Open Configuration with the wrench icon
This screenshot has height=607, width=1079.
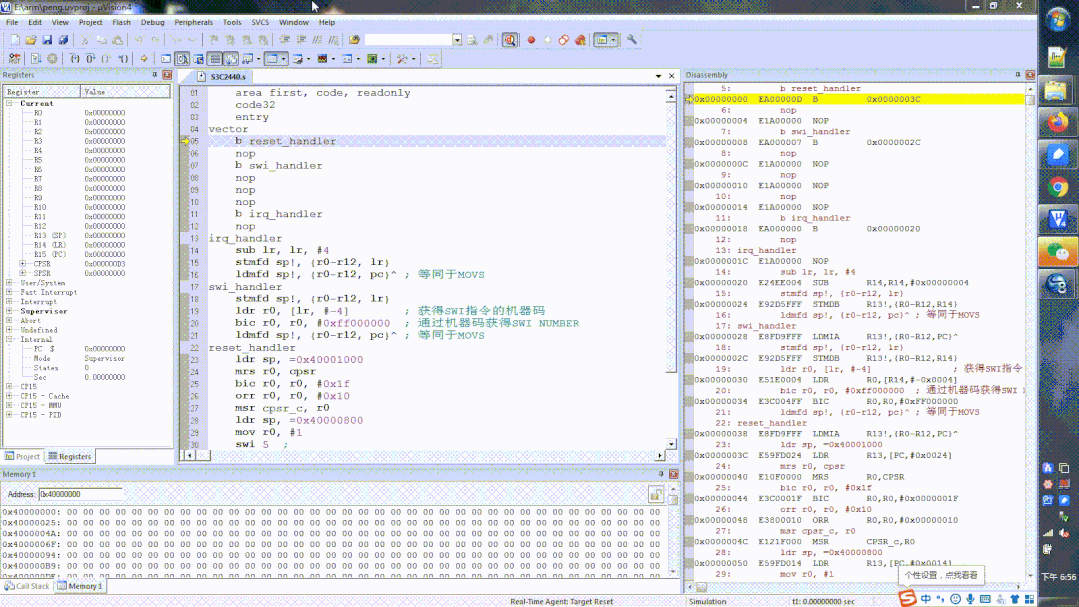[632, 40]
